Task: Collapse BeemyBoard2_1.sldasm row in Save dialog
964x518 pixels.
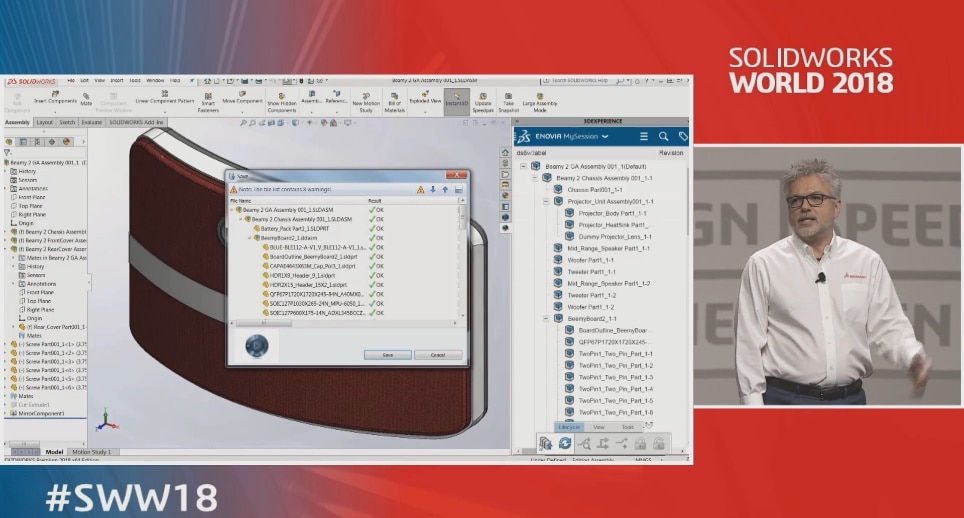Action: [250, 238]
